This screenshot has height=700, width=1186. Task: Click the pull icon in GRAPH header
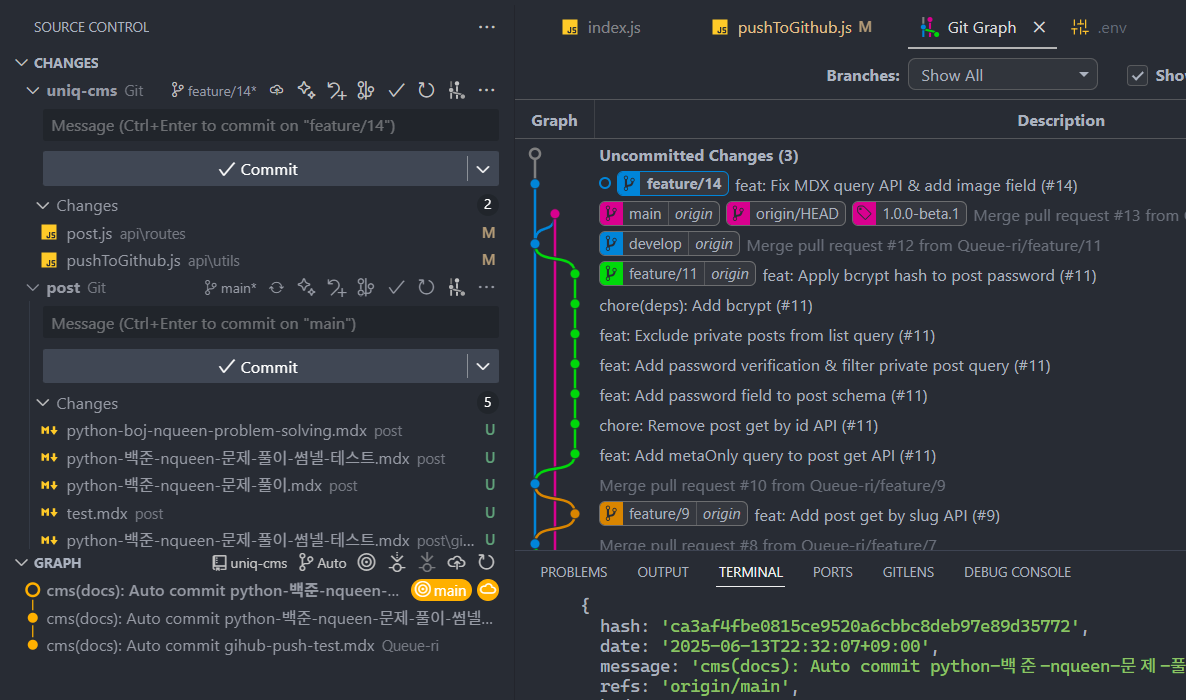coord(427,562)
